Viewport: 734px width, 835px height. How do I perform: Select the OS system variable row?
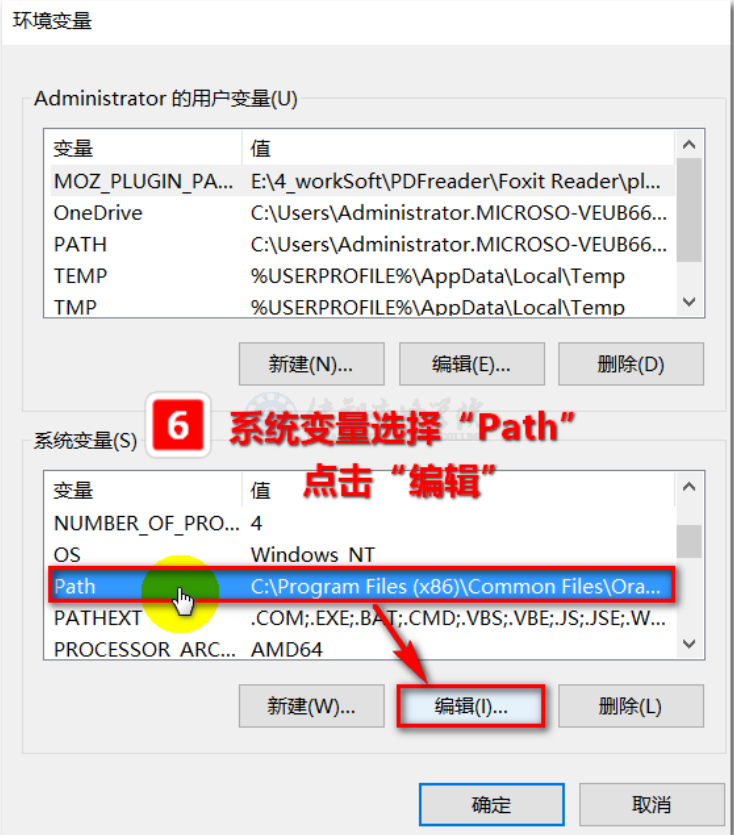pos(362,554)
